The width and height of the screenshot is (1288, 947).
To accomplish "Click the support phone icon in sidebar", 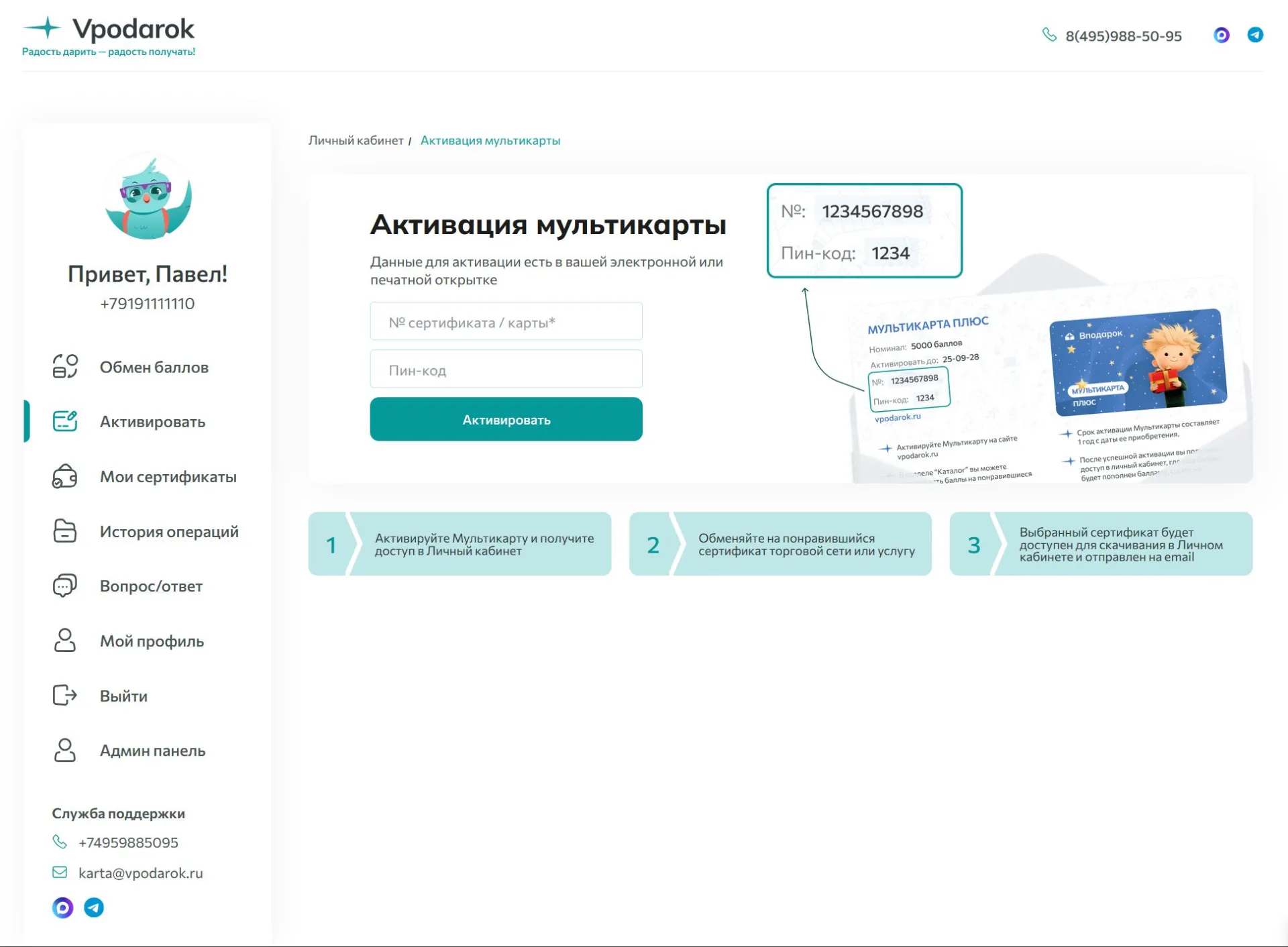I will pos(60,842).
